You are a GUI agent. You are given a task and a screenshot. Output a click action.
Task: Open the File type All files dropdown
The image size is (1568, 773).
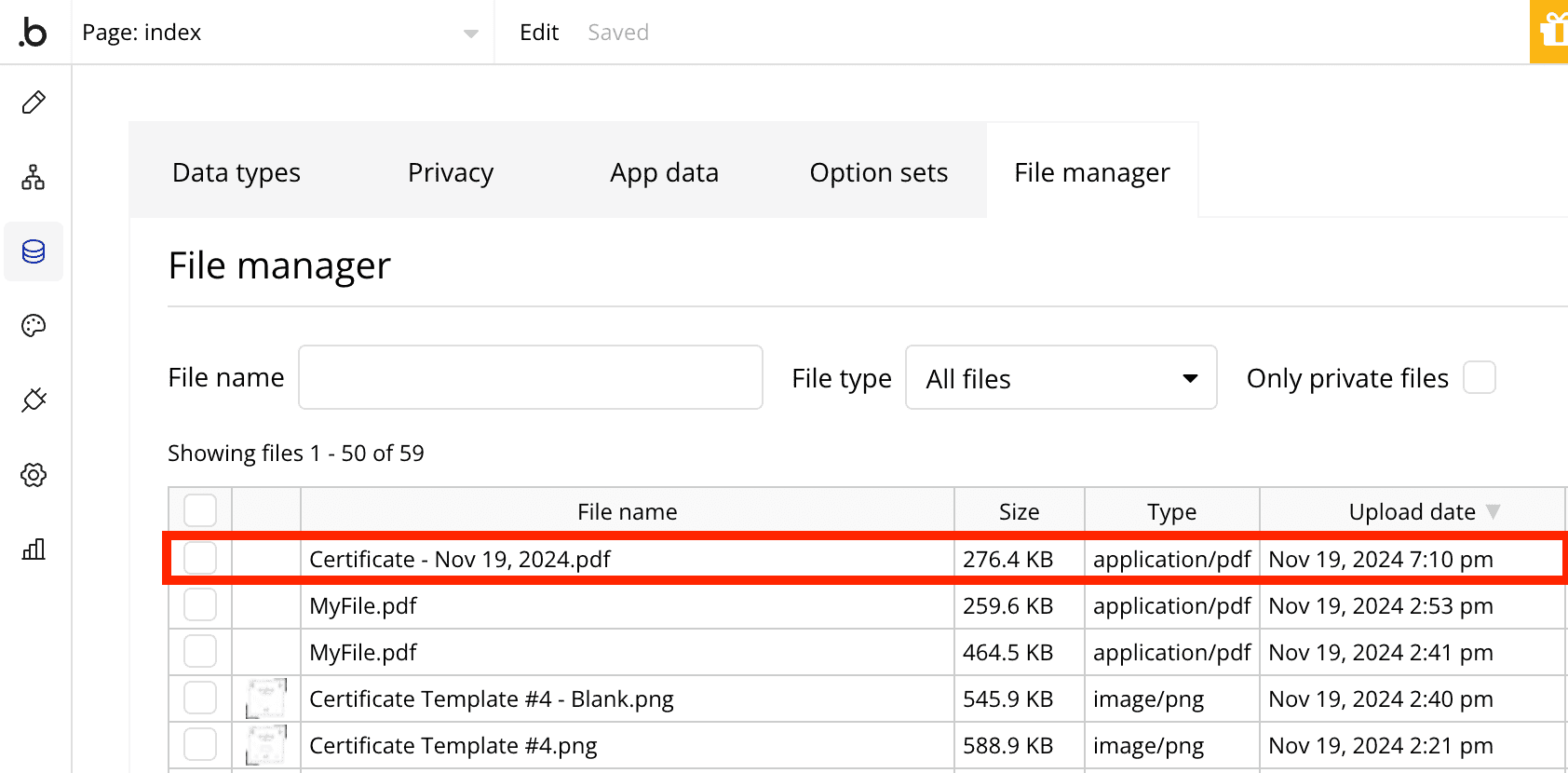pos(1061,378)
